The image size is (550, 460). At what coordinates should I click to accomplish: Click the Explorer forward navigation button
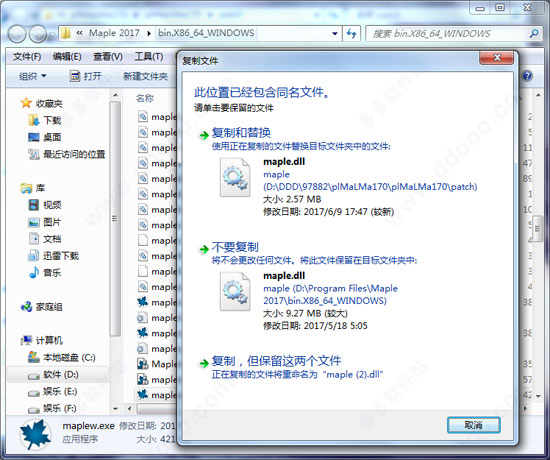click(38, 34)
